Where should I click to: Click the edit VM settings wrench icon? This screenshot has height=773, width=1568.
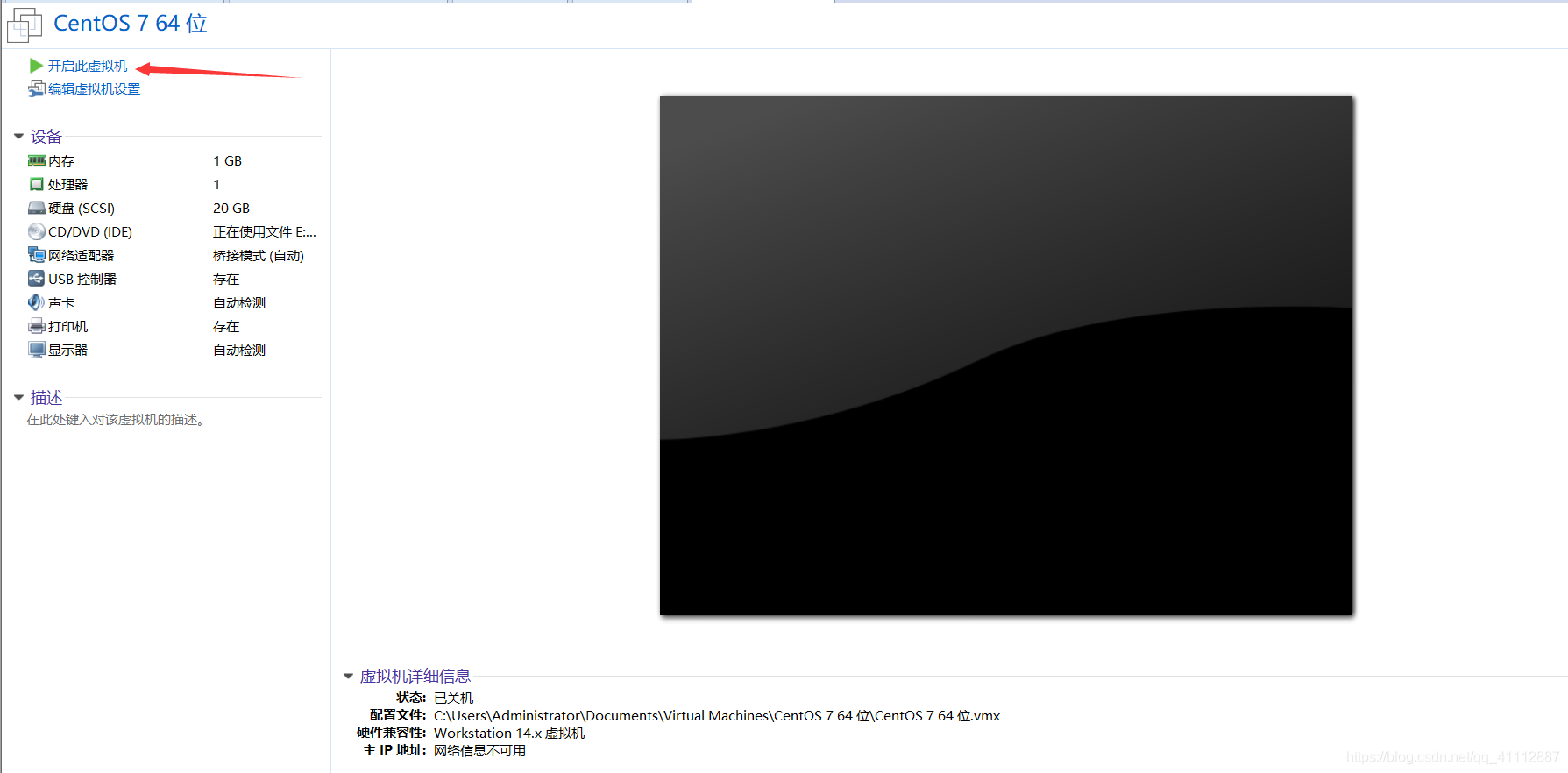point(36,89)
